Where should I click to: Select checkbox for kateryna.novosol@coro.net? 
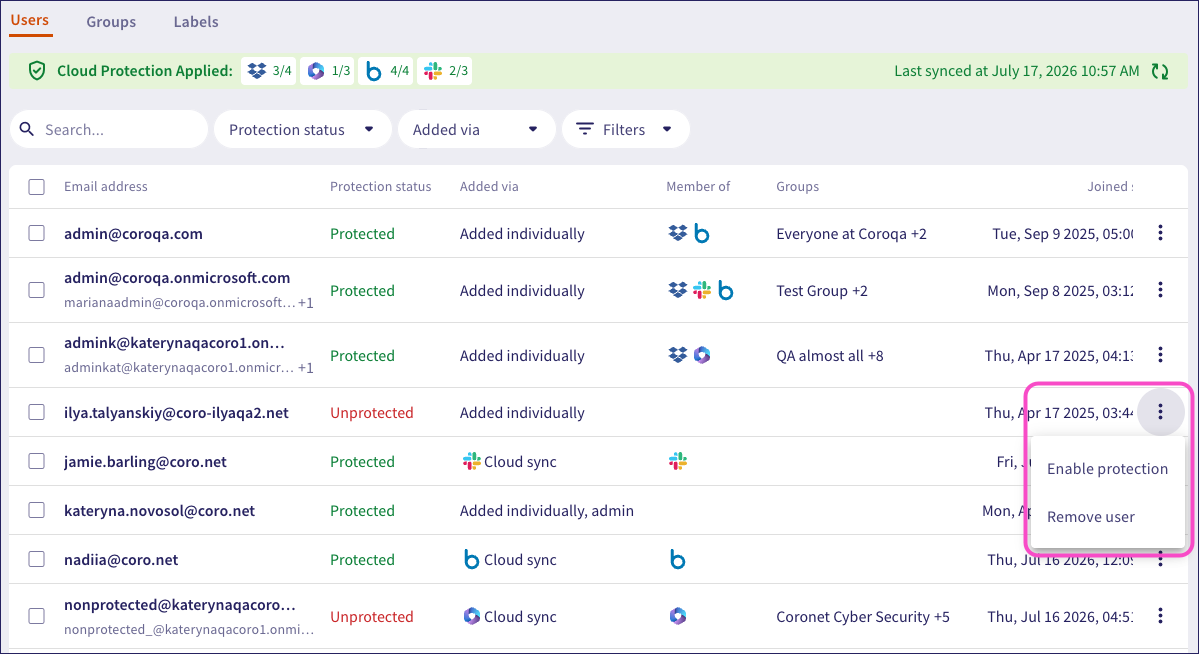[37, 510]
